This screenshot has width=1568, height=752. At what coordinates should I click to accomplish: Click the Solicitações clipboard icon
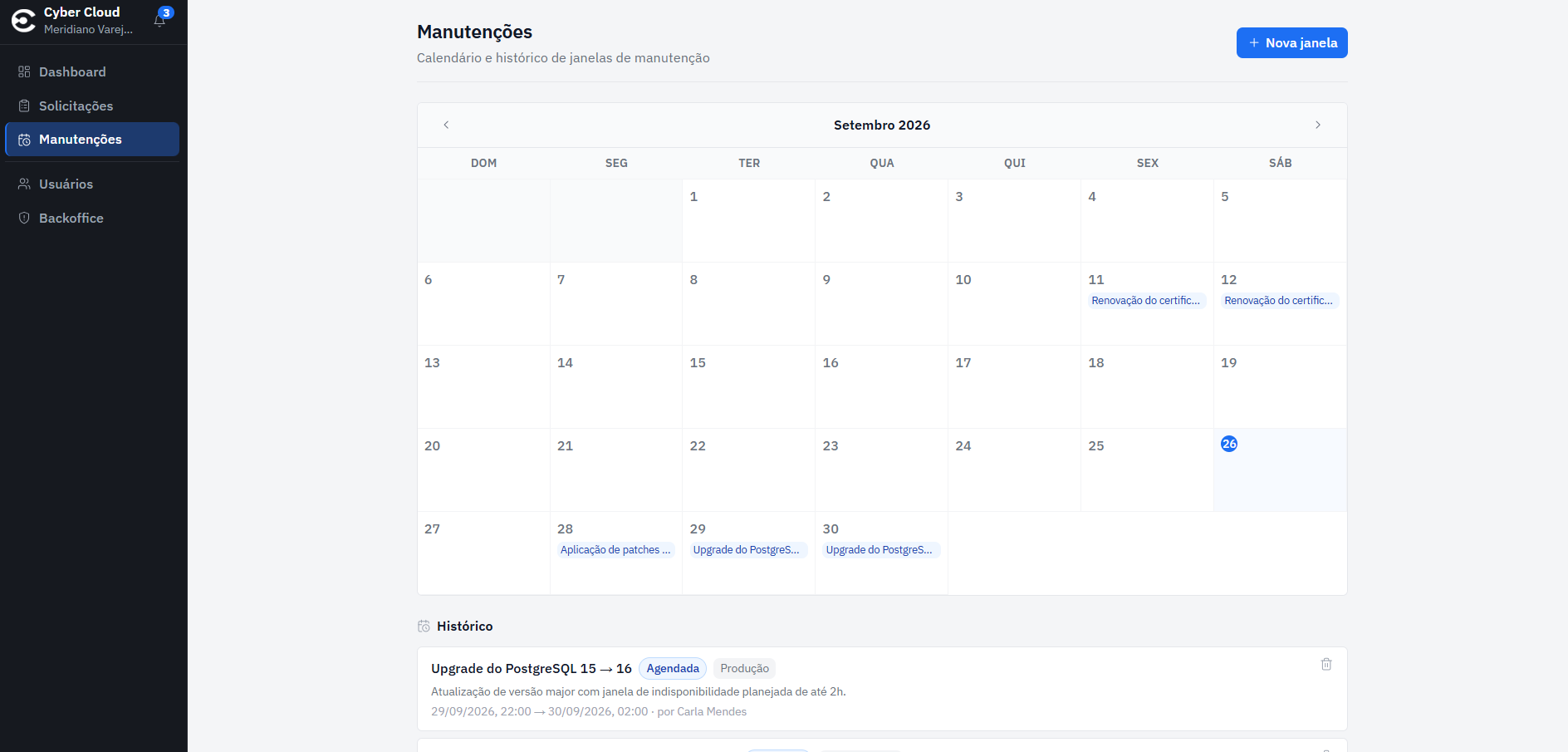[x=24, y=106]
